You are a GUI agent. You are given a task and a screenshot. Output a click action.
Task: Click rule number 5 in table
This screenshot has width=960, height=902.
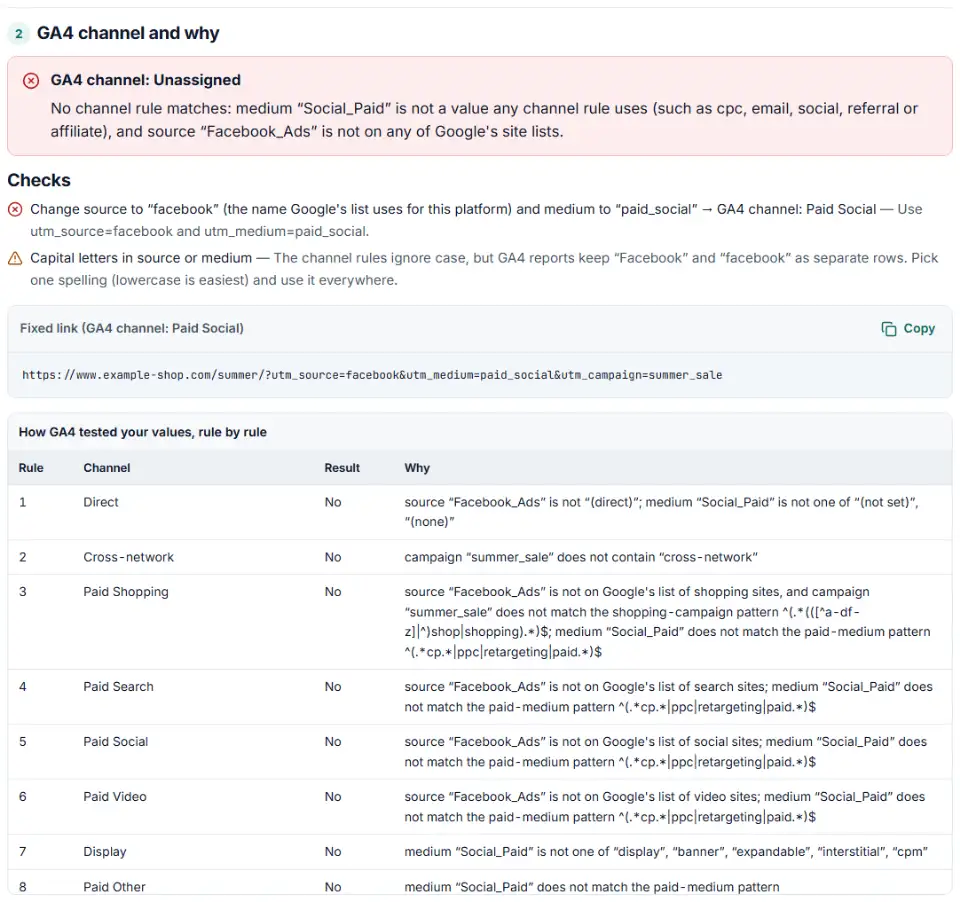[x=23, y=742]
